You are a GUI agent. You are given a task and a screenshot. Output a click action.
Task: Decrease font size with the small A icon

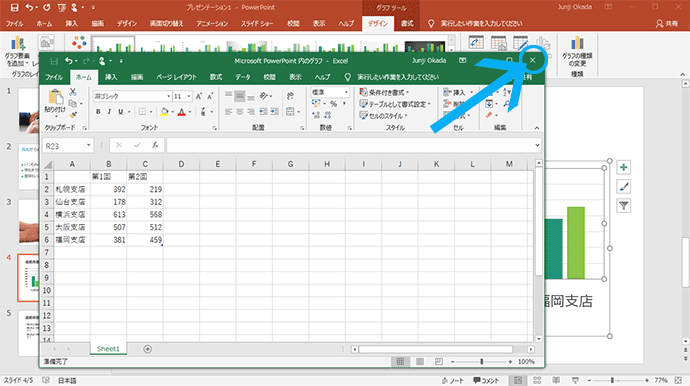pyautogui.click(x=210, y=96)
